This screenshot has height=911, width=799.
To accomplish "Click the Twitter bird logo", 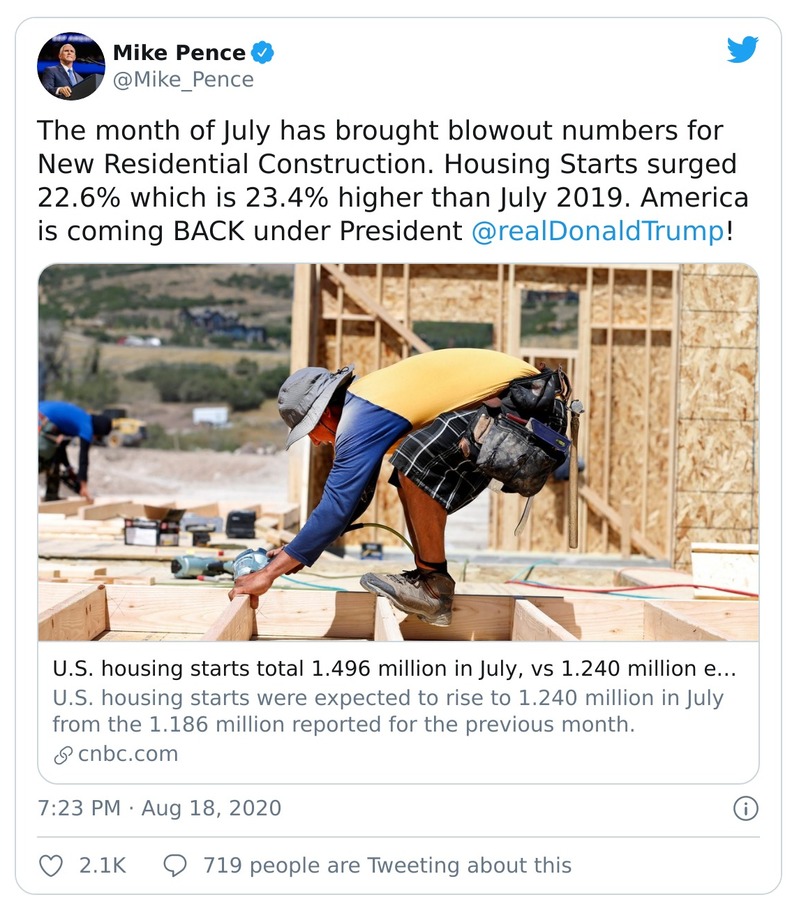I will pyautogui.click(x=742, y=50).
